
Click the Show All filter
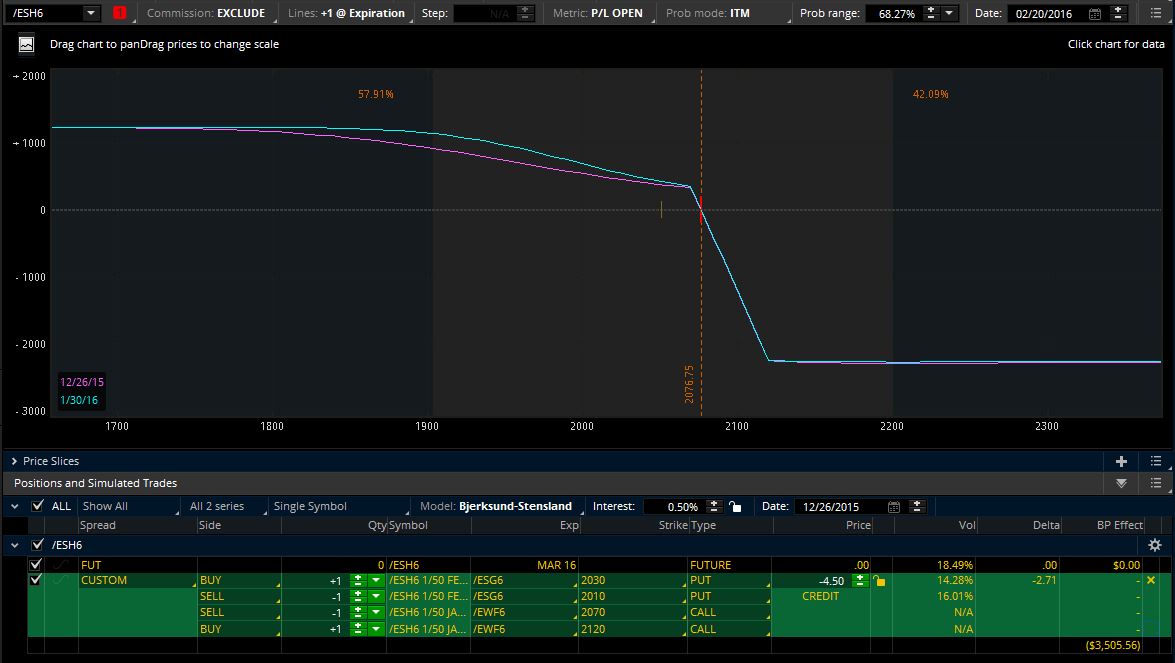pyautogui.click(x=105, y=506)
